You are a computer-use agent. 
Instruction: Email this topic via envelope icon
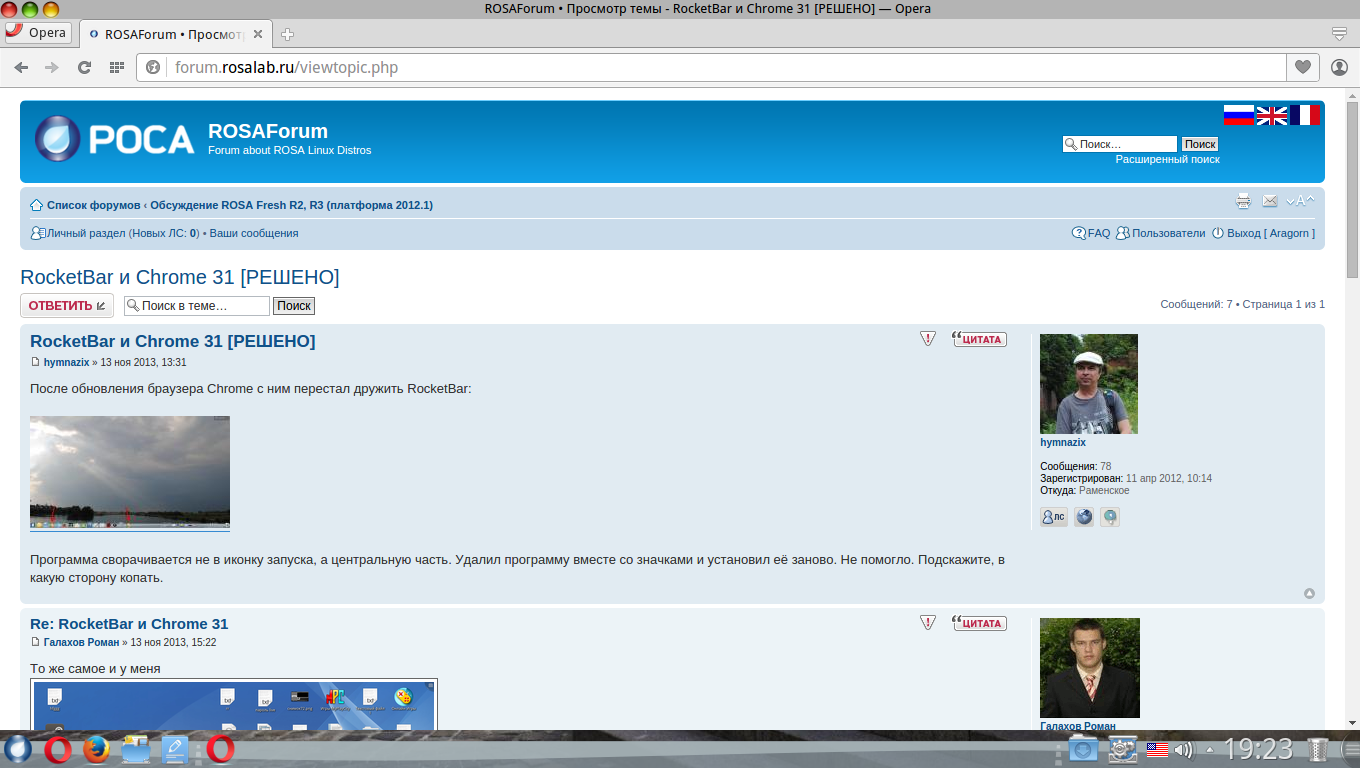click(x=1270, y=201)
